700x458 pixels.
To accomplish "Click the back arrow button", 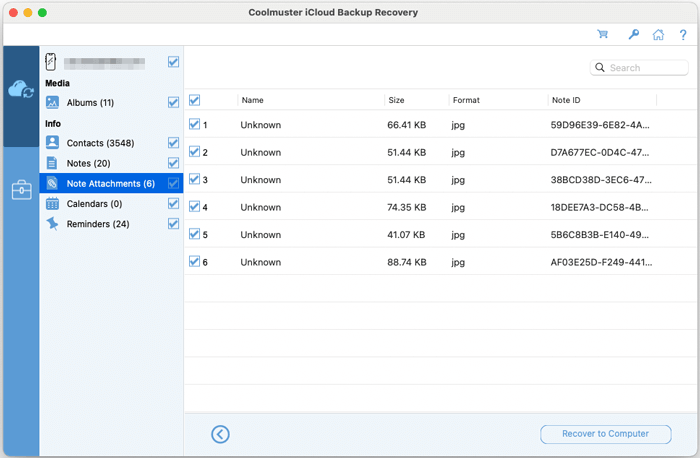I will (220, 434).
